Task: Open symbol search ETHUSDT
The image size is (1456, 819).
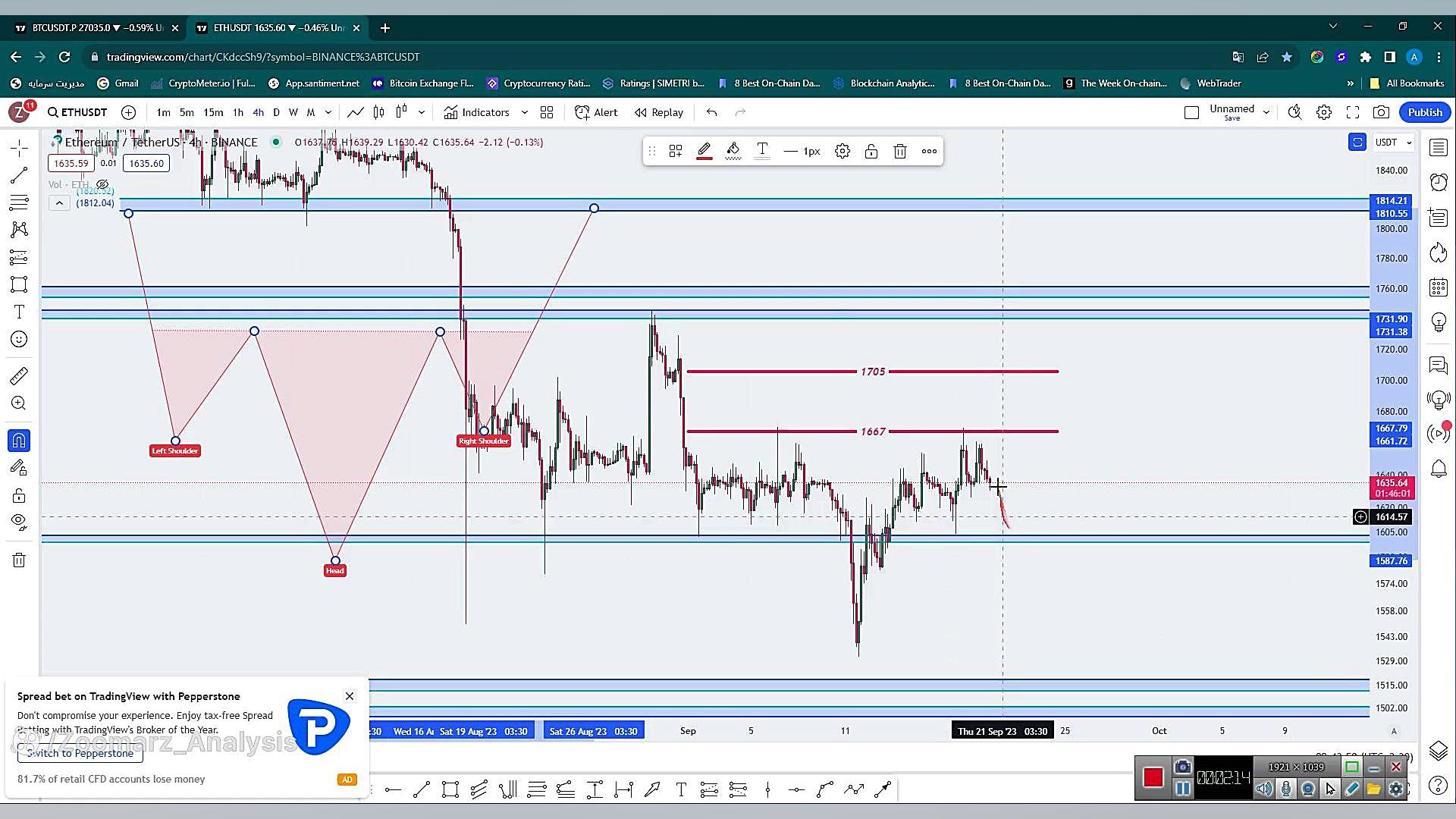Action: tap(77, 112)
